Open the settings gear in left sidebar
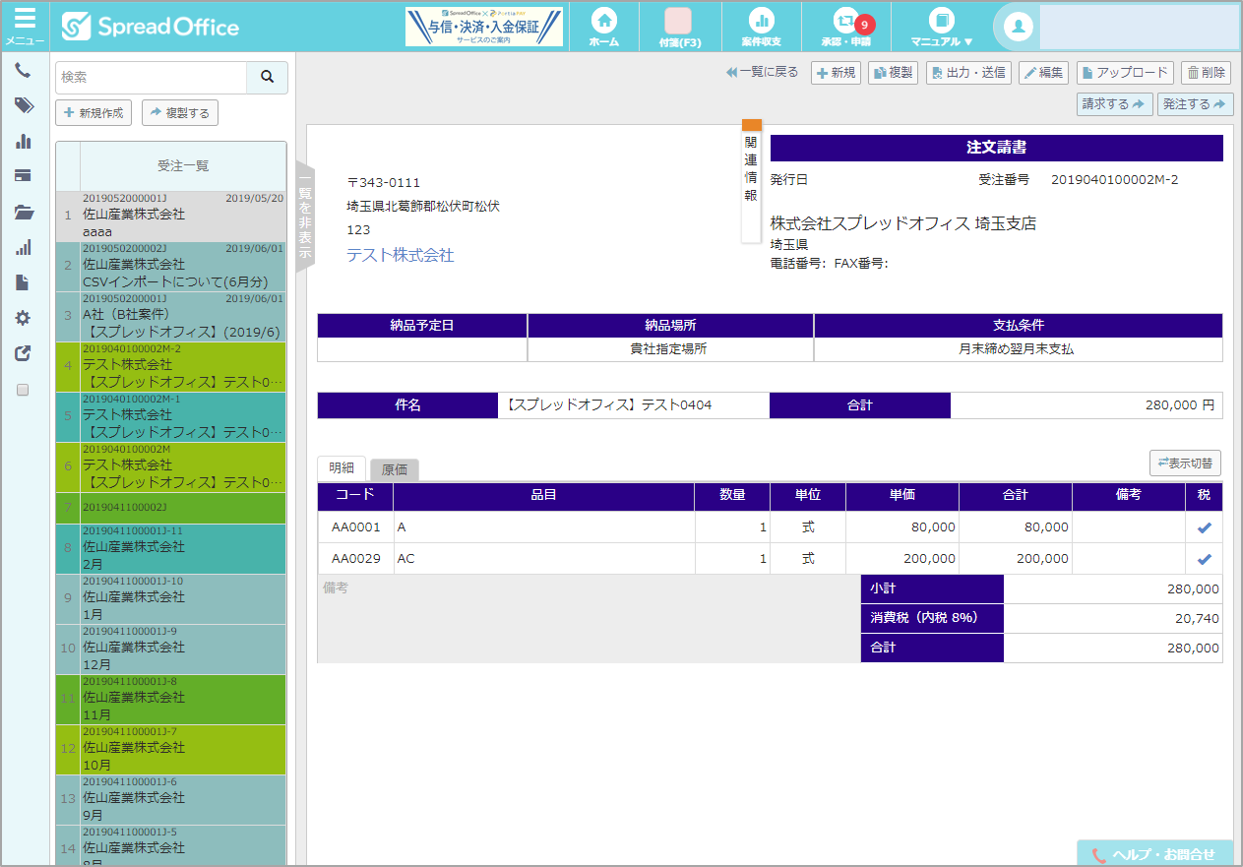The height and width of the screenshot is (867, 1243). [23, 318]
